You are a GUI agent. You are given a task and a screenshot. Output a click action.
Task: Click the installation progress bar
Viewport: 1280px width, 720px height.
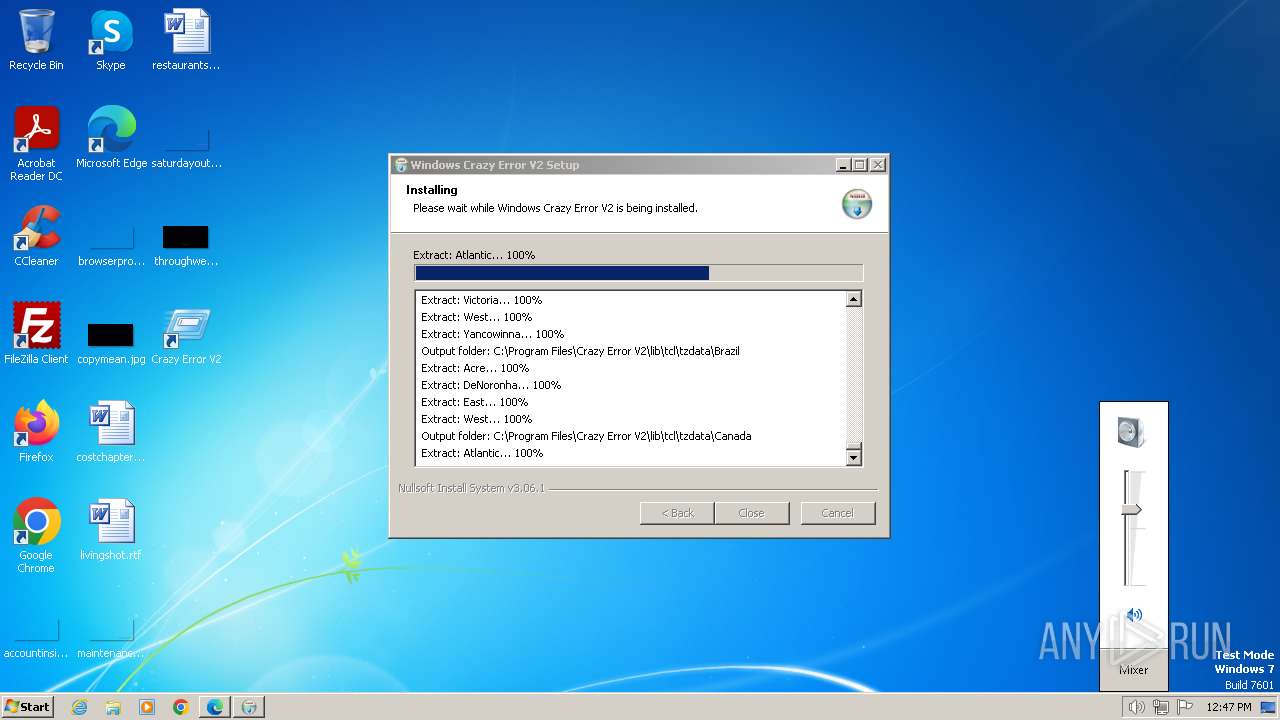point(638,273)
